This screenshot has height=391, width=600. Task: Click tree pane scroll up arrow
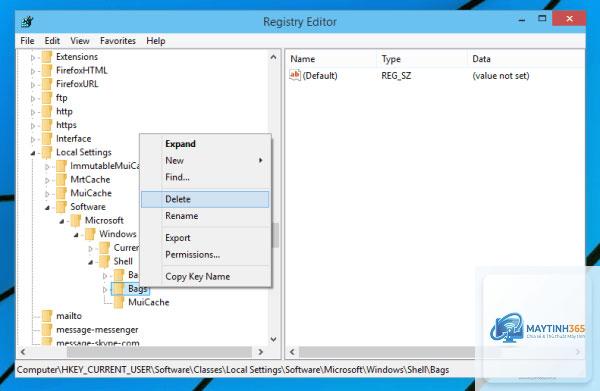[x=273, y=57]
